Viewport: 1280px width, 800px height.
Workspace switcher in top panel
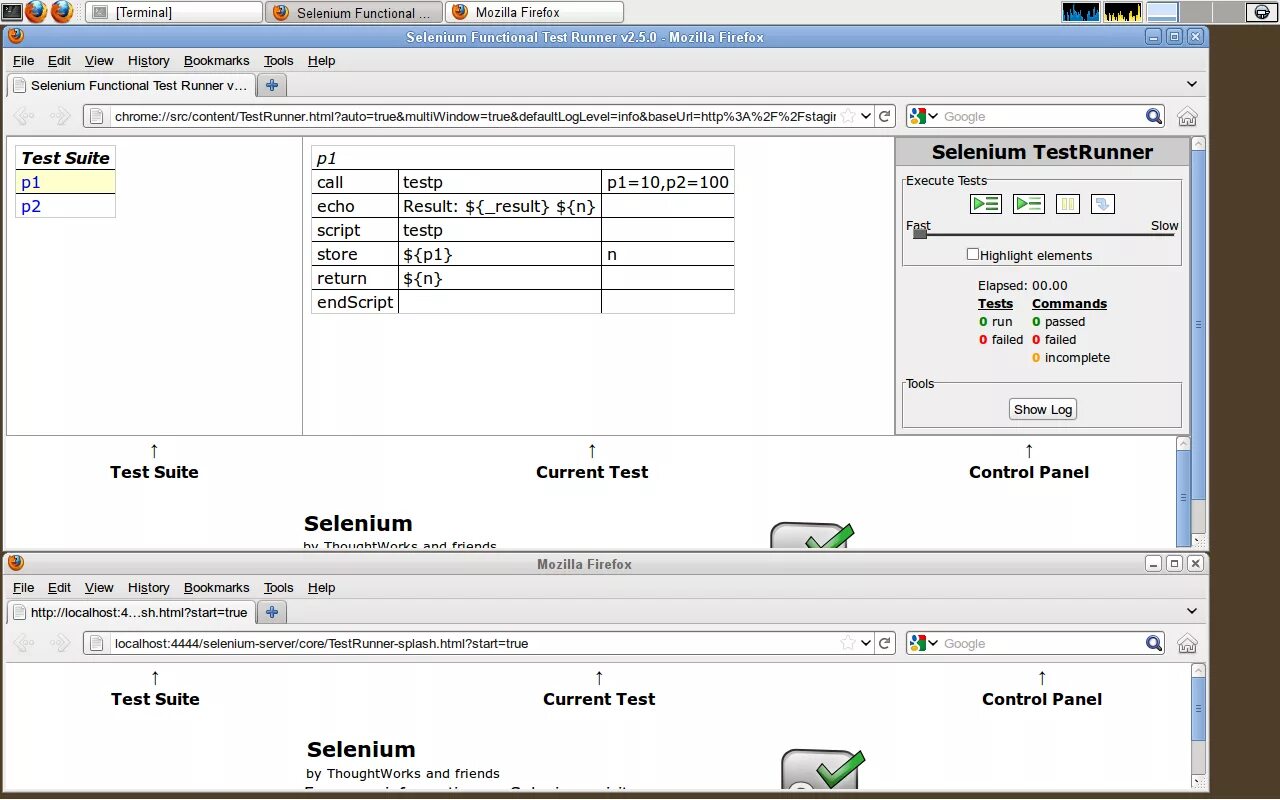[1193, 12]
